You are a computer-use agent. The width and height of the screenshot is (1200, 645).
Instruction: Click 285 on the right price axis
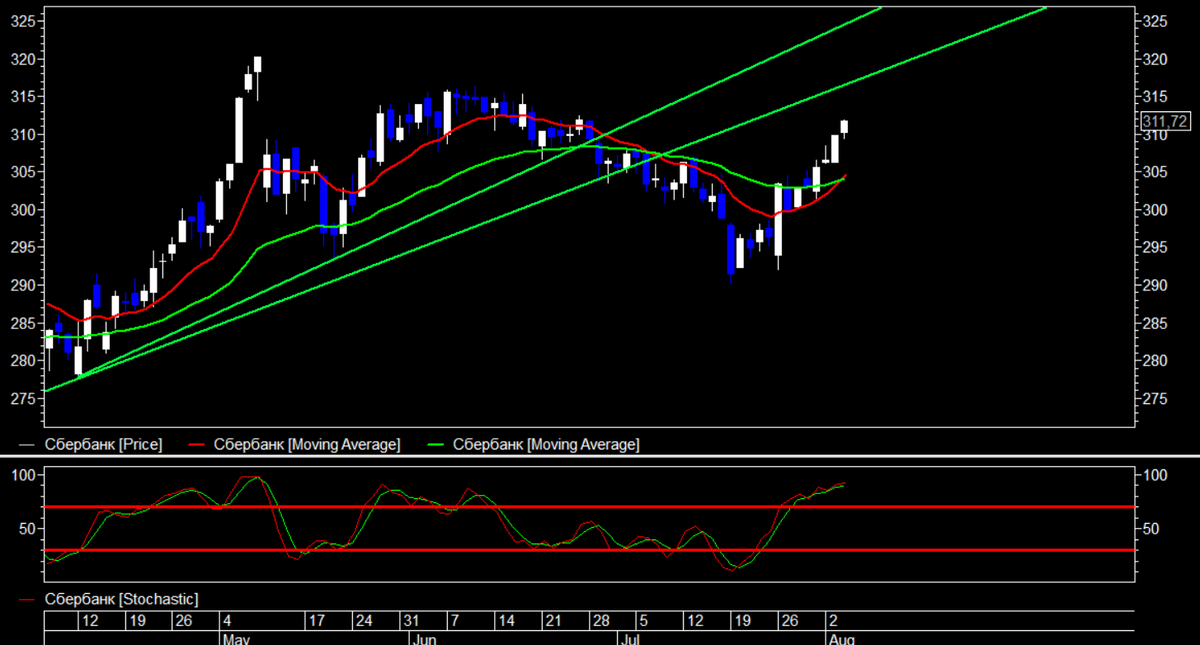pos(1155,323)
